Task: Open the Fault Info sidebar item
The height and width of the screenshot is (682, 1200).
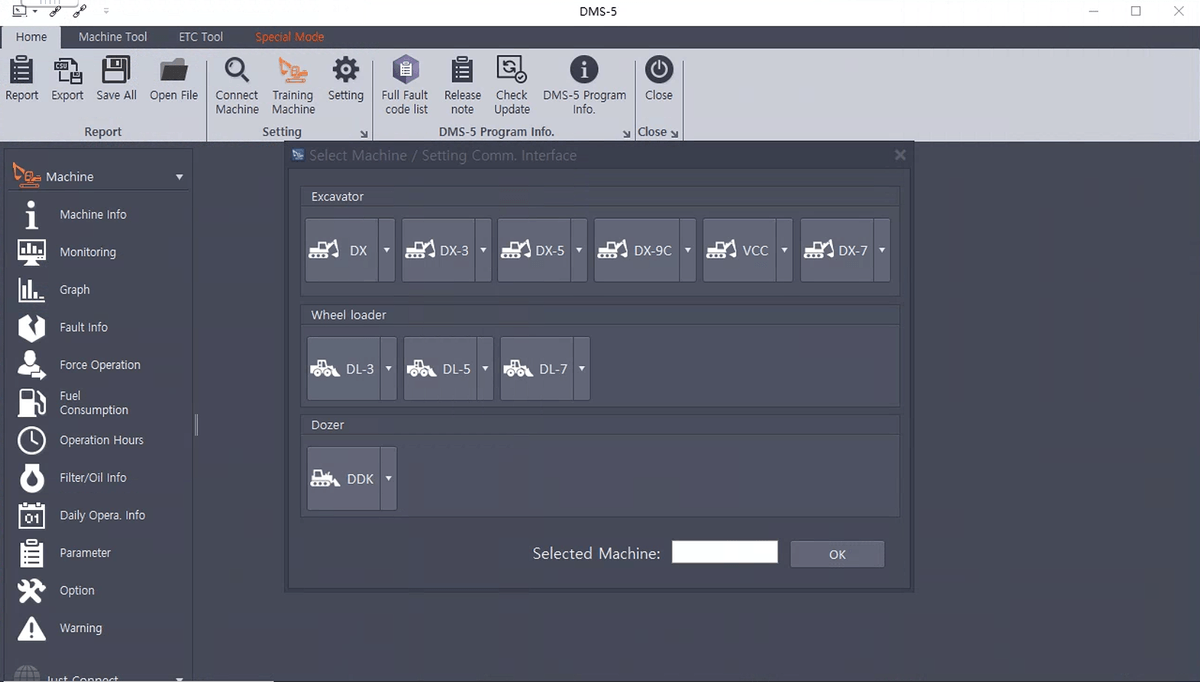Action: coord(83,327)
